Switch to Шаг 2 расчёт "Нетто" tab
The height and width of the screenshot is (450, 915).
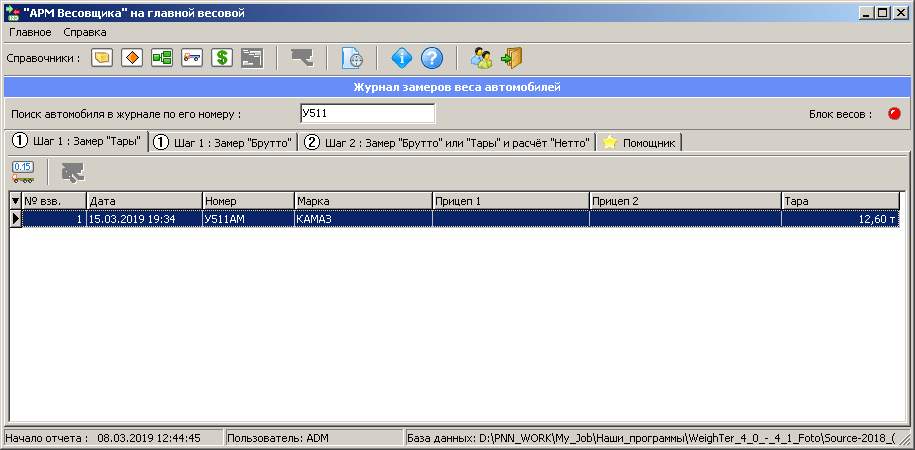pyautogui.click(x=447, y=142)
